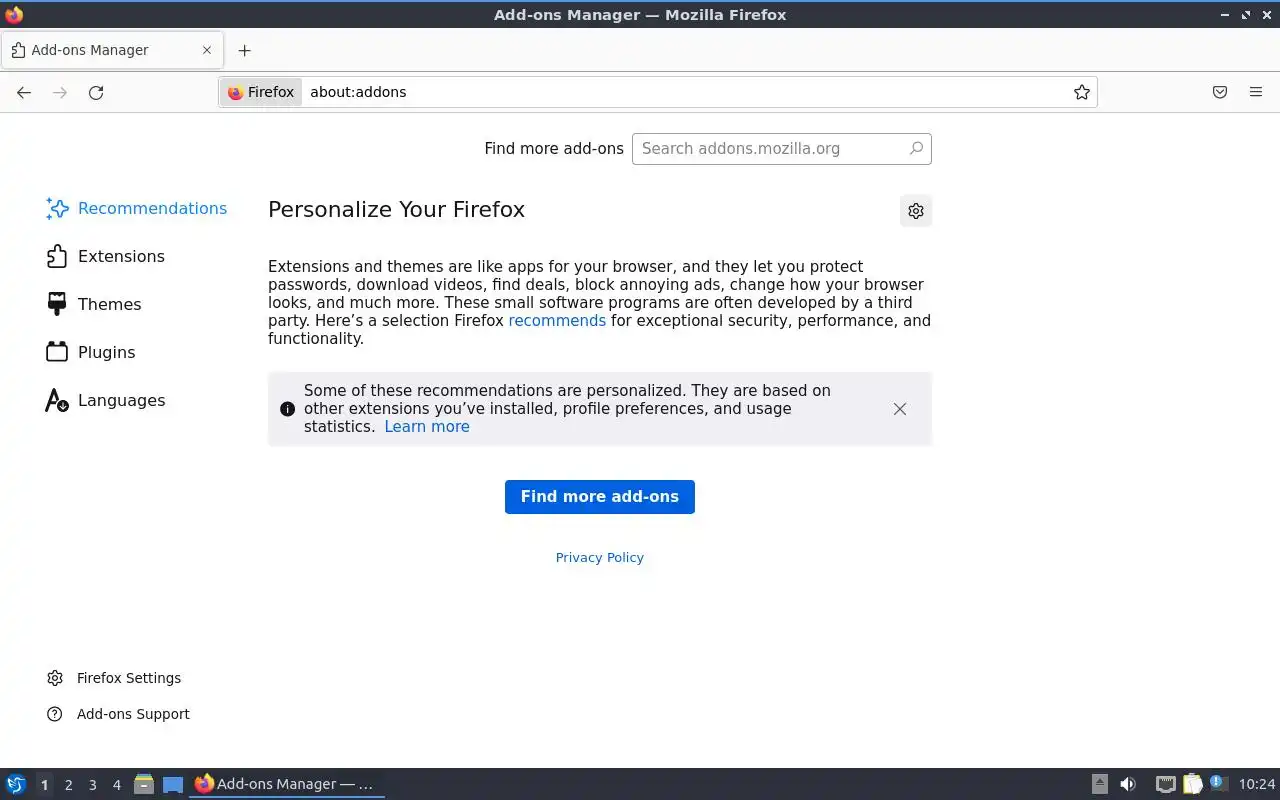Select the Add-ons Manager browser tab
1280x800 pixels.
coord(112,50)
